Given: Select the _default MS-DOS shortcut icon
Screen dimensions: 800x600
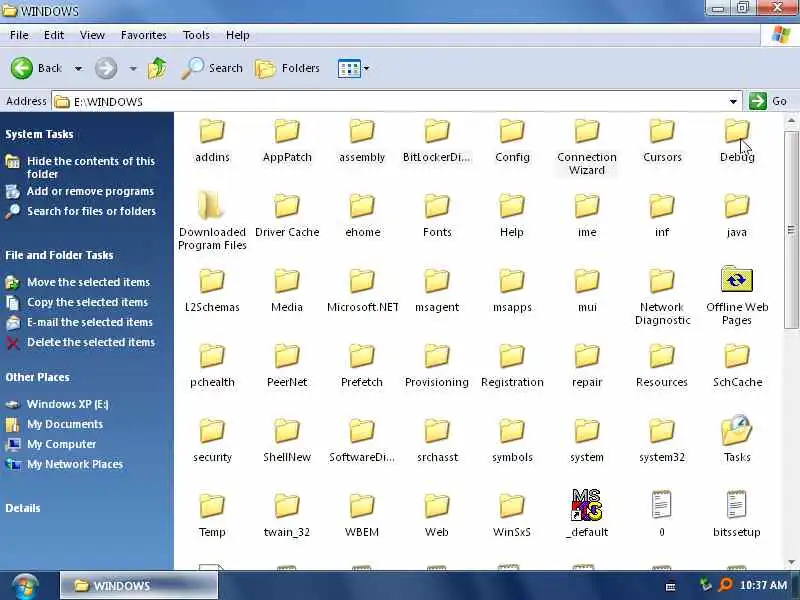Looking at the screenshot, I should tap(587, 505).
